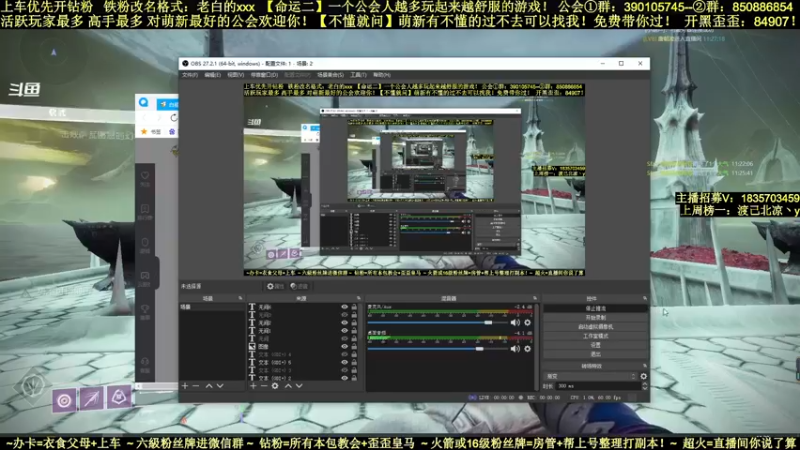This screenshot has width=800, height=450.
Task: Click the 启动虚拟摄像机 virtual camera button
Action: [595, 327]
